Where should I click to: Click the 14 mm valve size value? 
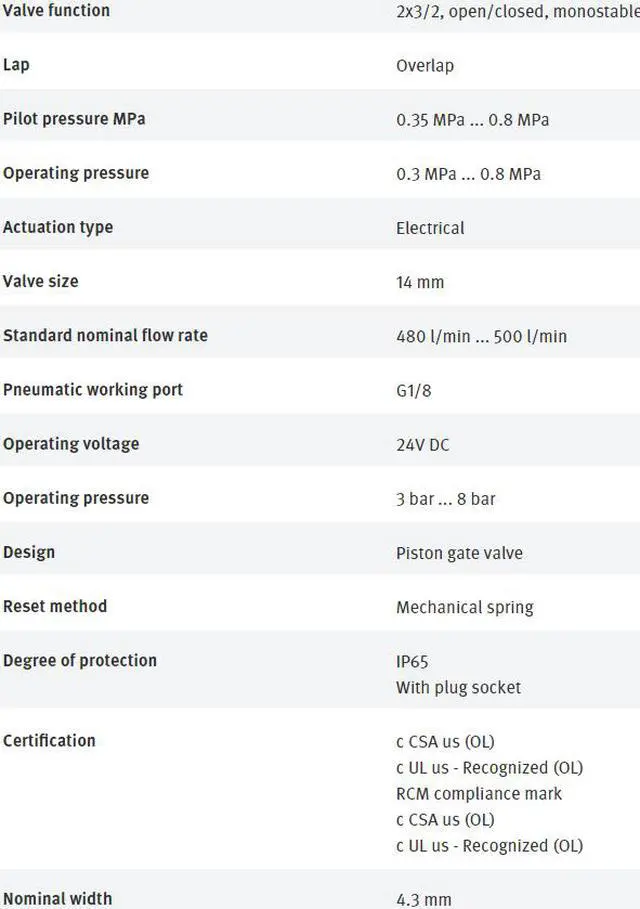pos(420,282)
